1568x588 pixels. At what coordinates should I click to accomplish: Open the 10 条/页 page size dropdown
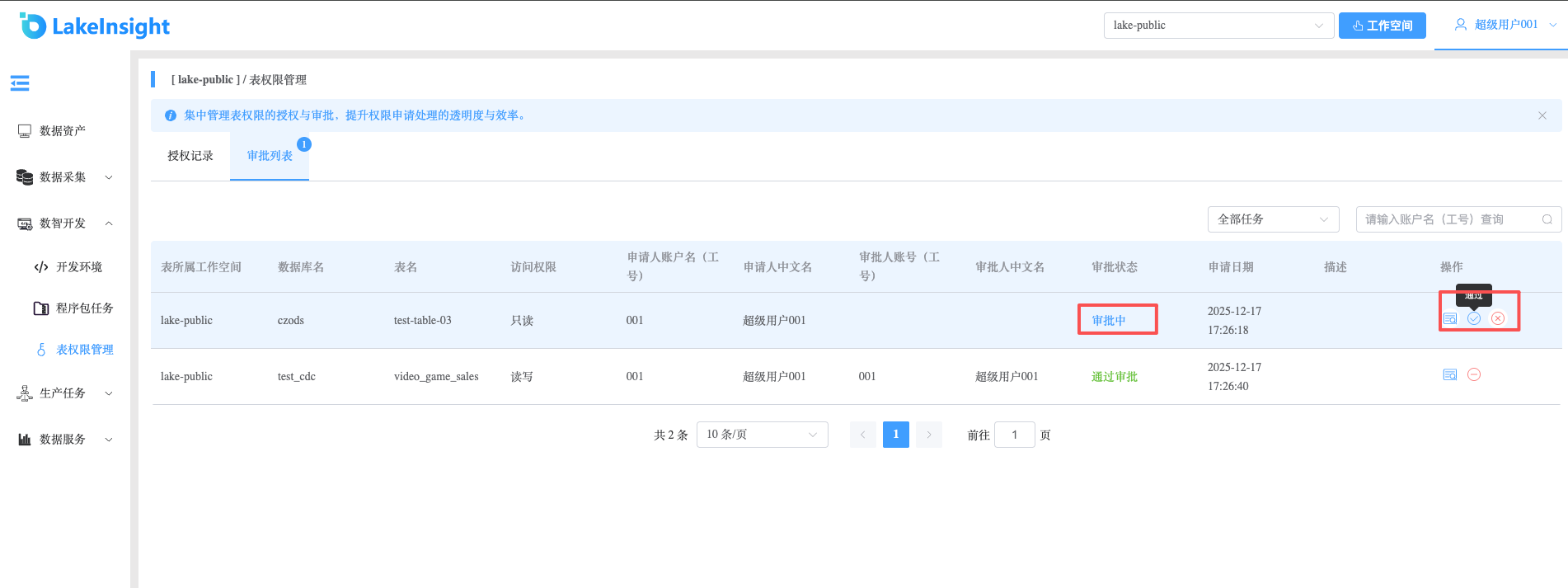tap(762, 435)
